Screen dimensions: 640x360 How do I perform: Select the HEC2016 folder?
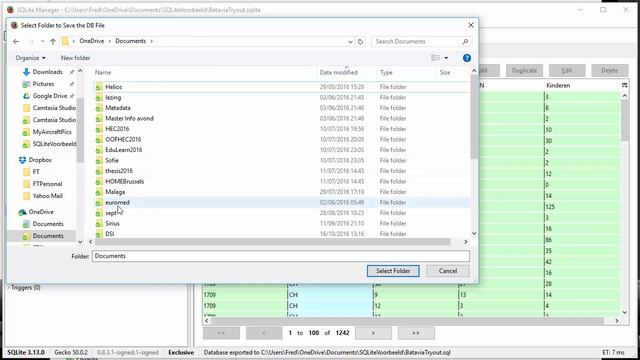[117, 129]
